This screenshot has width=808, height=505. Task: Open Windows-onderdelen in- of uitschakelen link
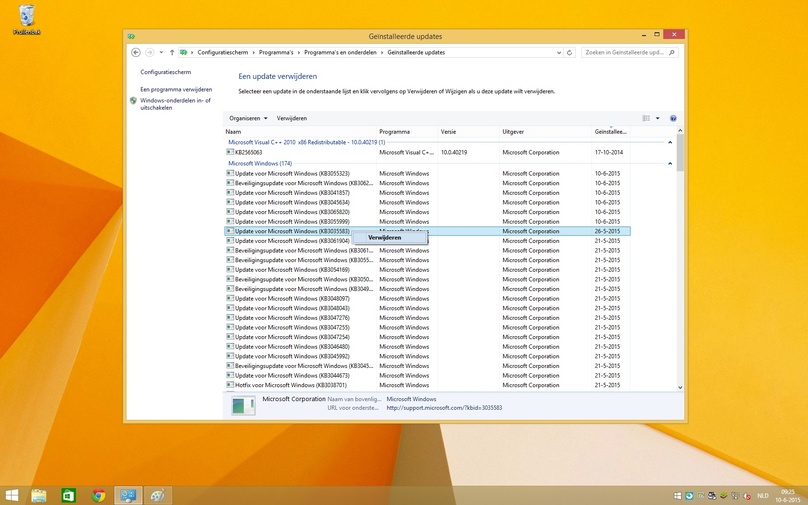[175, 104]
